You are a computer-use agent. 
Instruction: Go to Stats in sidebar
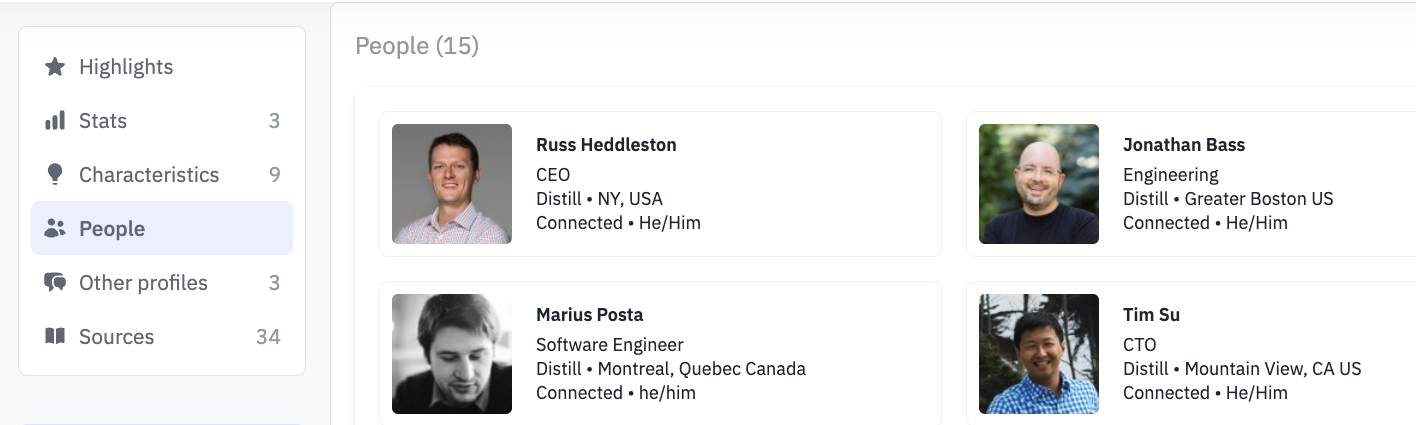162,121
